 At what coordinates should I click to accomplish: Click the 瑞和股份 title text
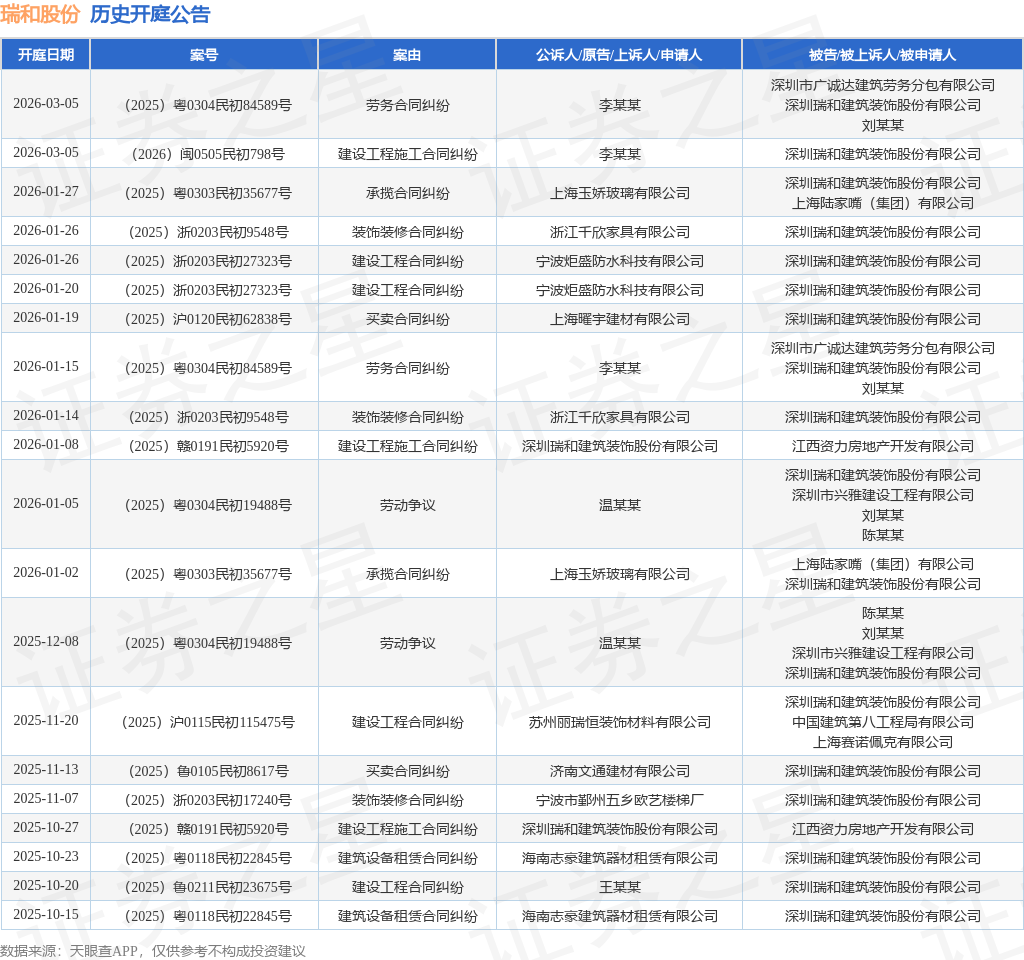point(40,14)
